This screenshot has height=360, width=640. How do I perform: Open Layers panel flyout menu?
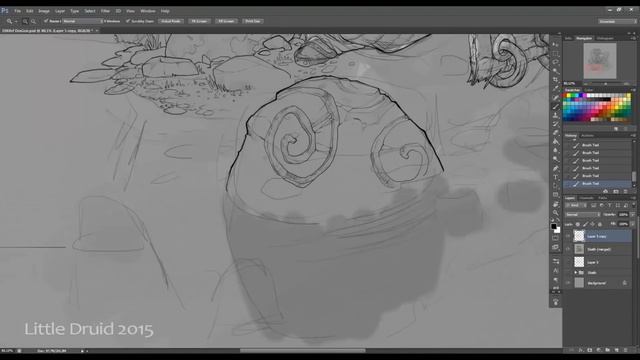pos(633,198)
